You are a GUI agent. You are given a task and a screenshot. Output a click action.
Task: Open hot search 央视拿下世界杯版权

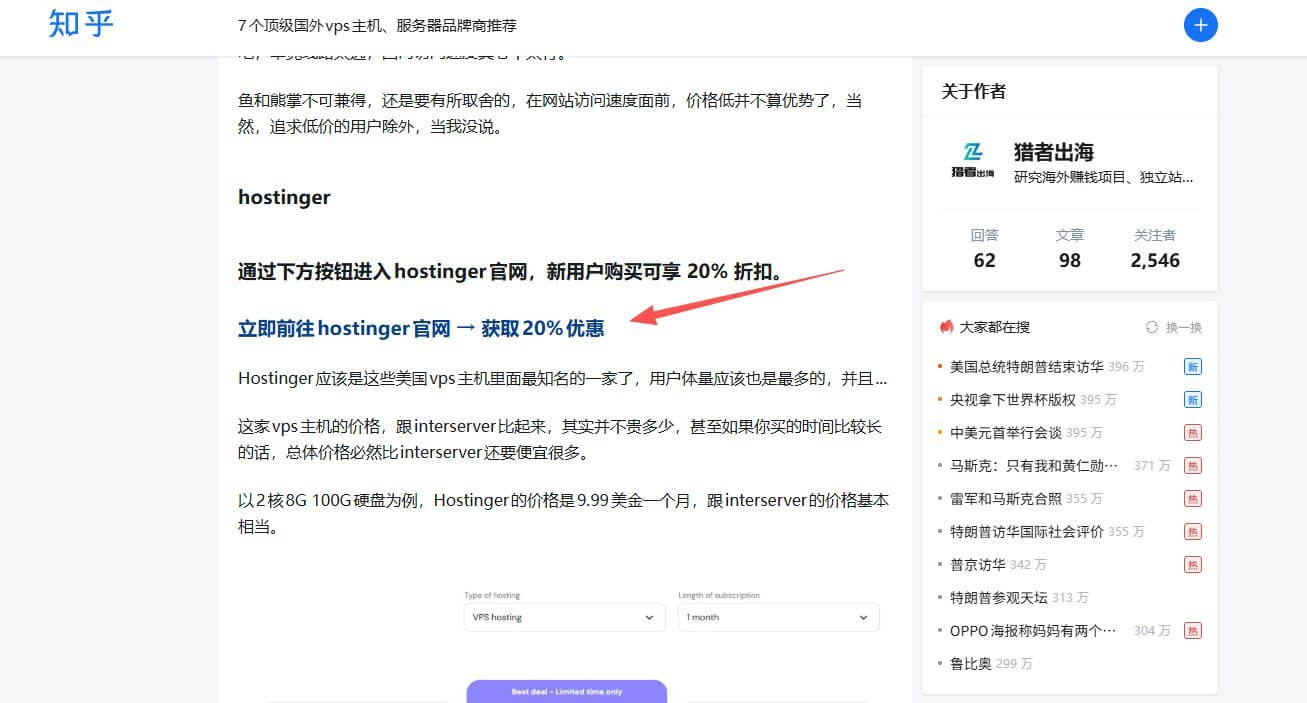coord(1013,400)
